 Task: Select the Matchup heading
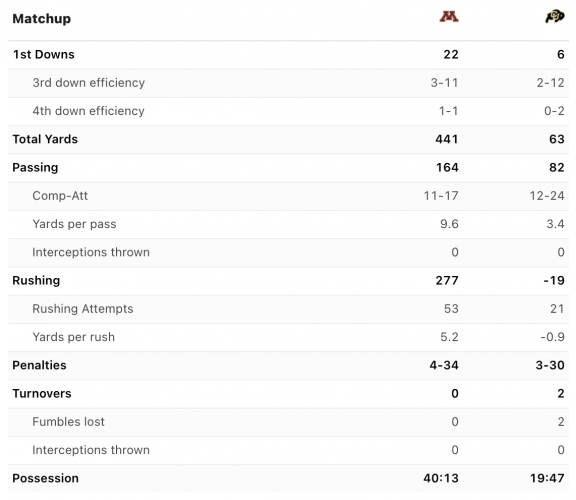pyautogui.click(x=42, y=19)
